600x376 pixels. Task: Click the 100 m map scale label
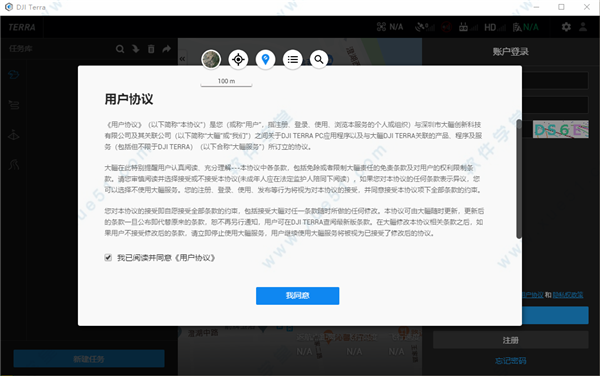pos(226,81)
